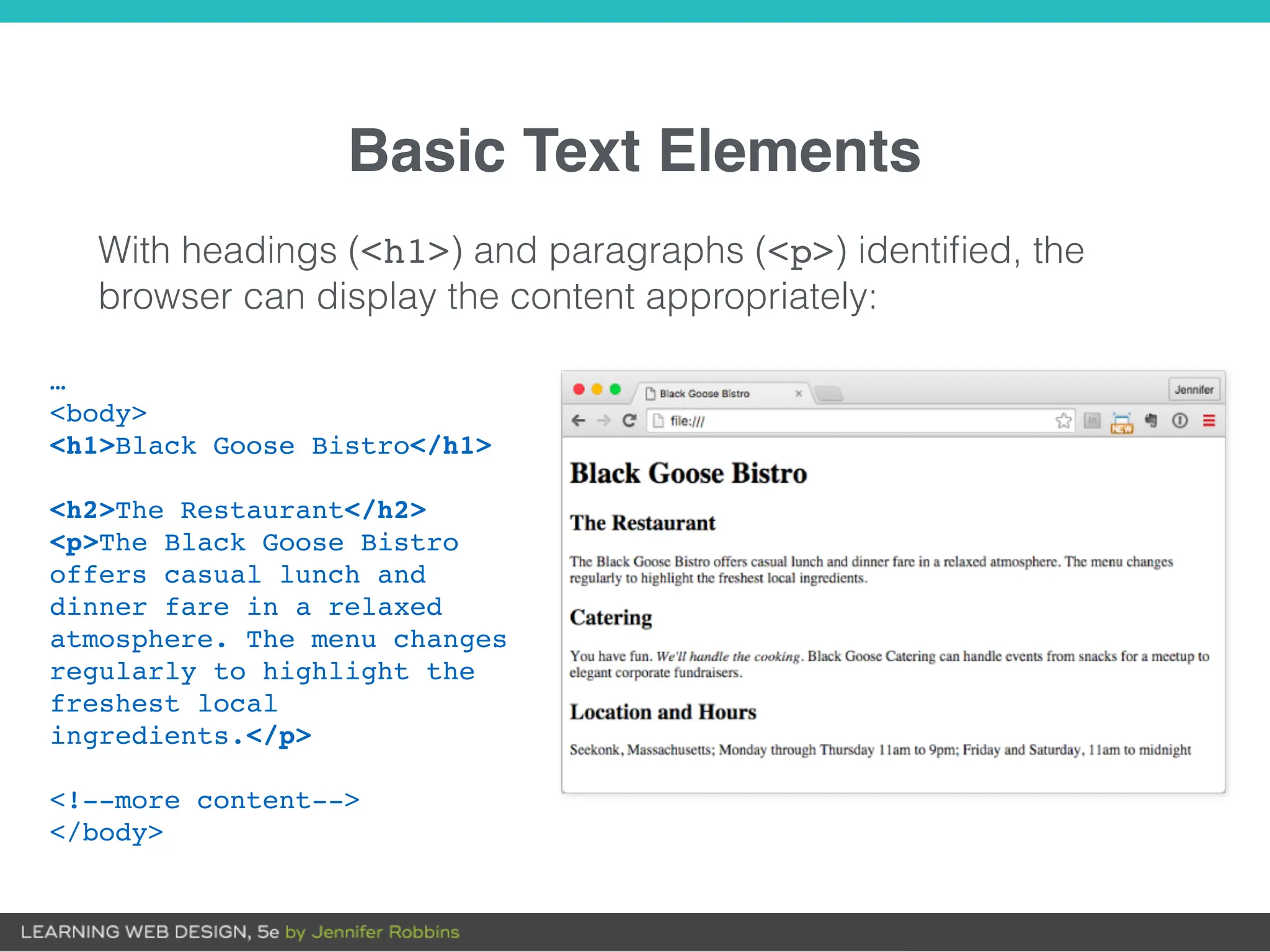1270x952 pixels.
Task: Bookmark the page with star icon
Action: [1064, 421]
